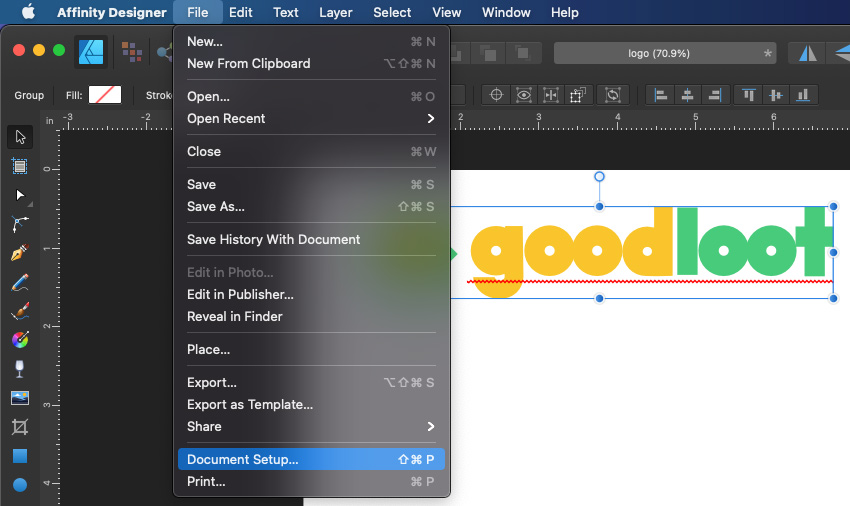Viewport: 850px width, 506px height.
Task: Click Align Right icon
Action: point(715,95)
